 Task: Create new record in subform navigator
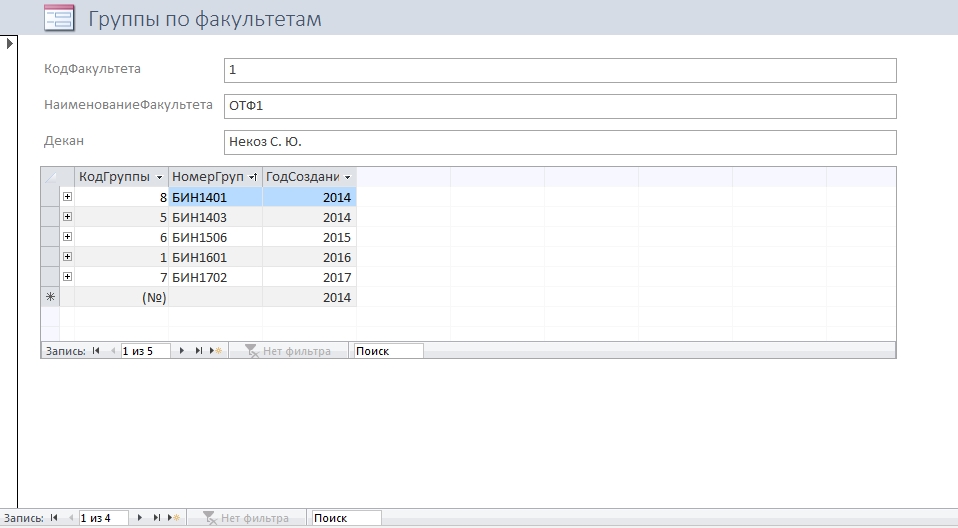(x=216, y=351)
